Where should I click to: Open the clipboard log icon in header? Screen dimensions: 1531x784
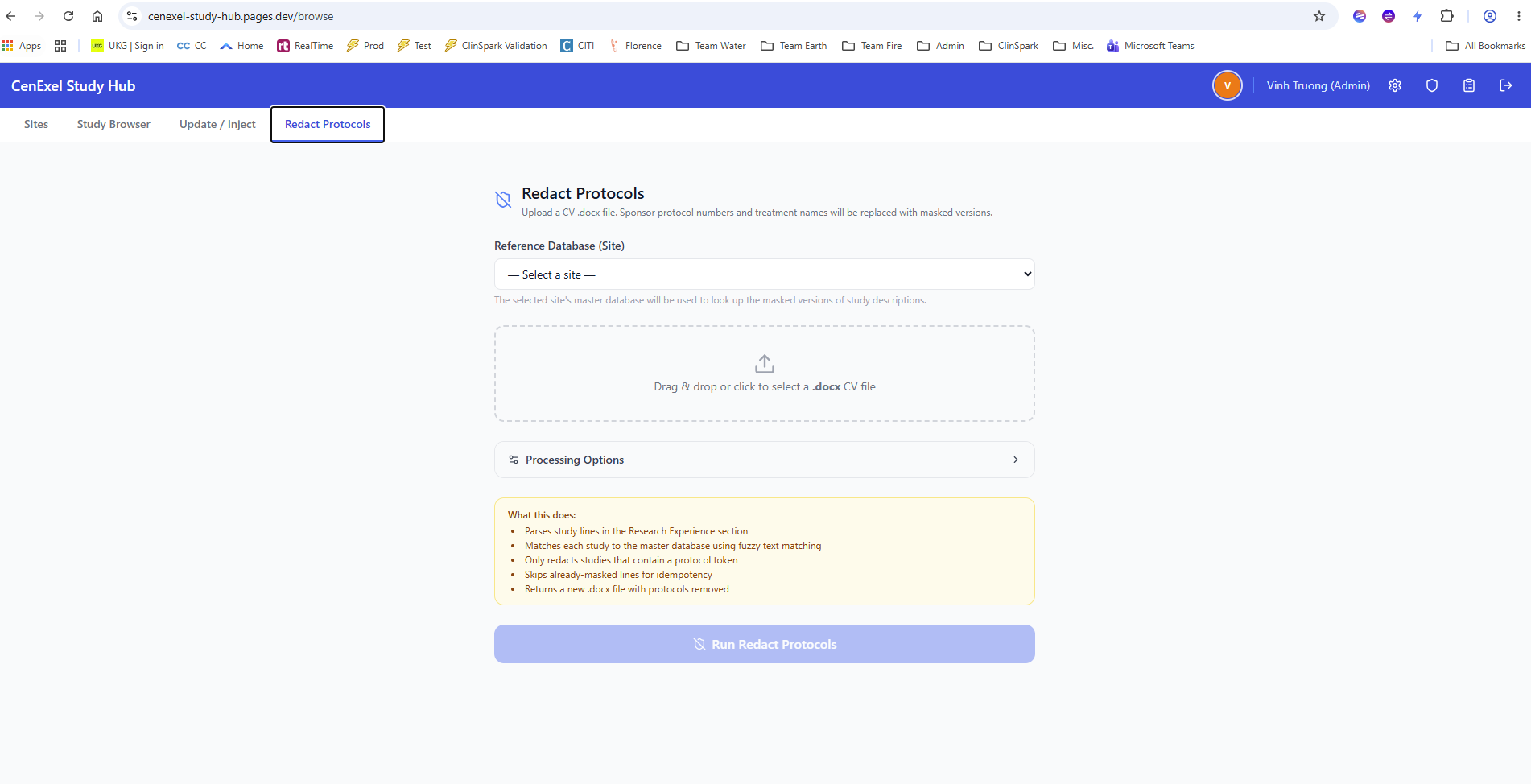(x=1469, y=85)
